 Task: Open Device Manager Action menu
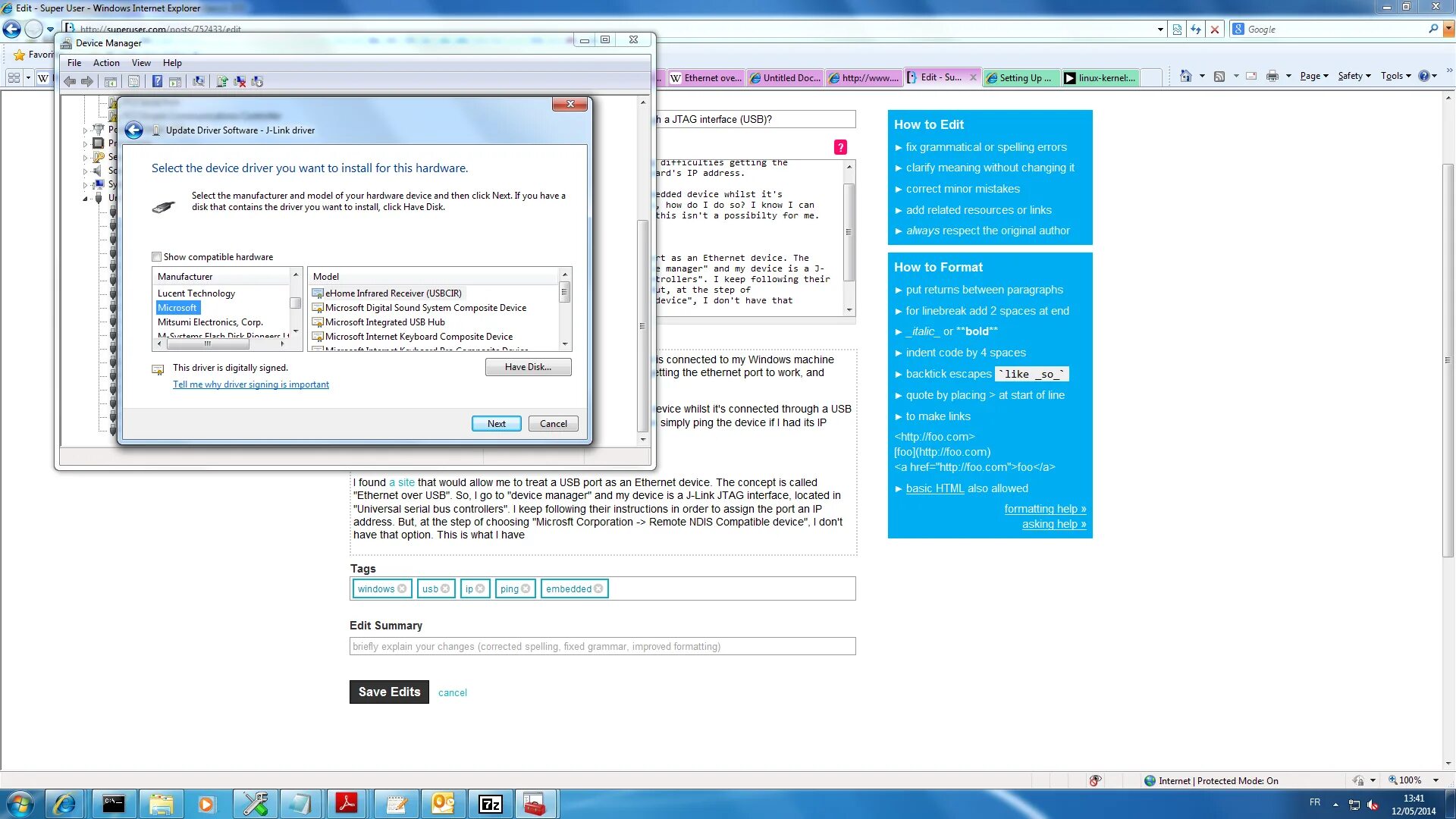coord(106,63)
